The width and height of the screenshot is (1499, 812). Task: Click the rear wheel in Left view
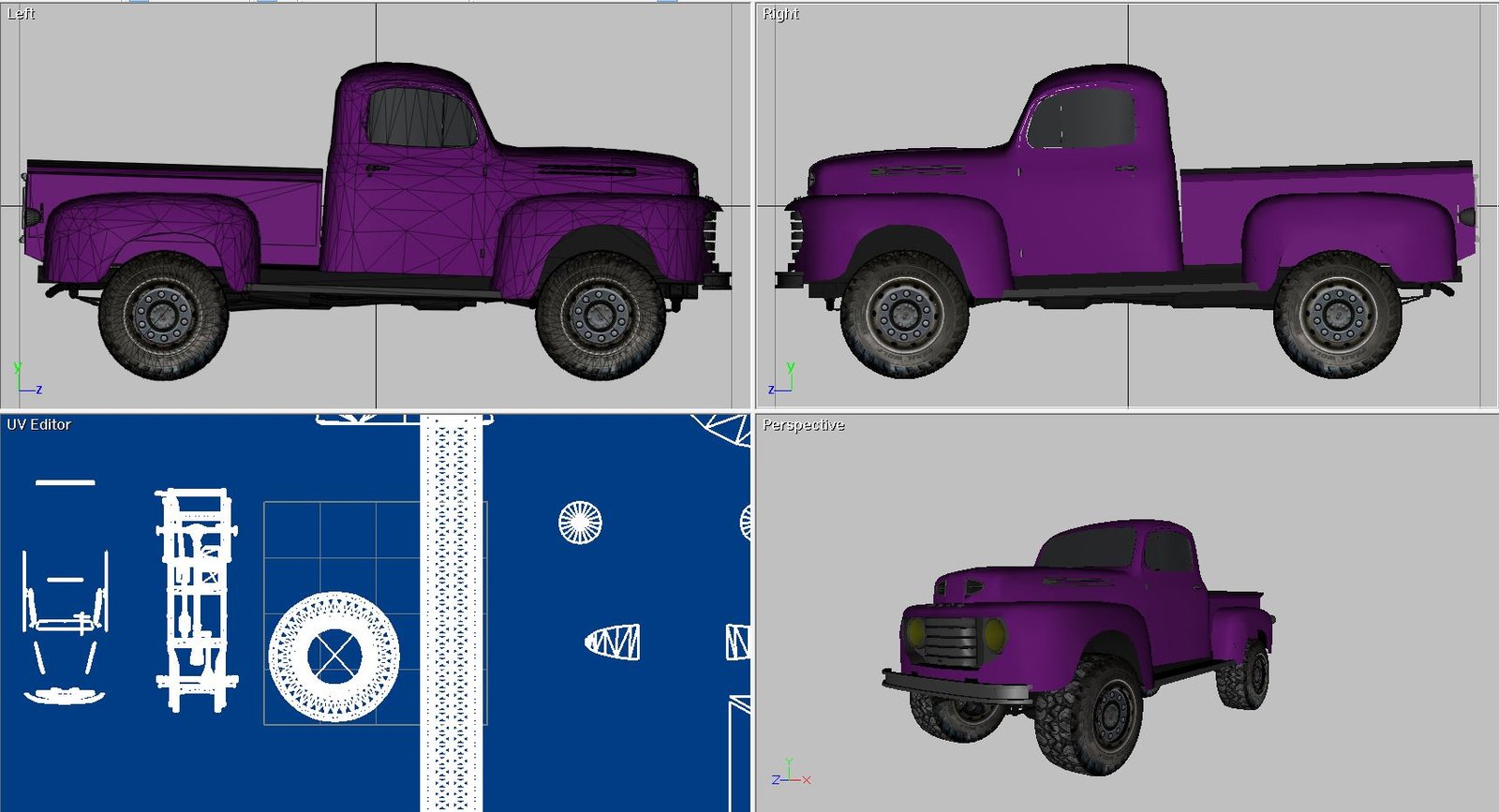163,316
